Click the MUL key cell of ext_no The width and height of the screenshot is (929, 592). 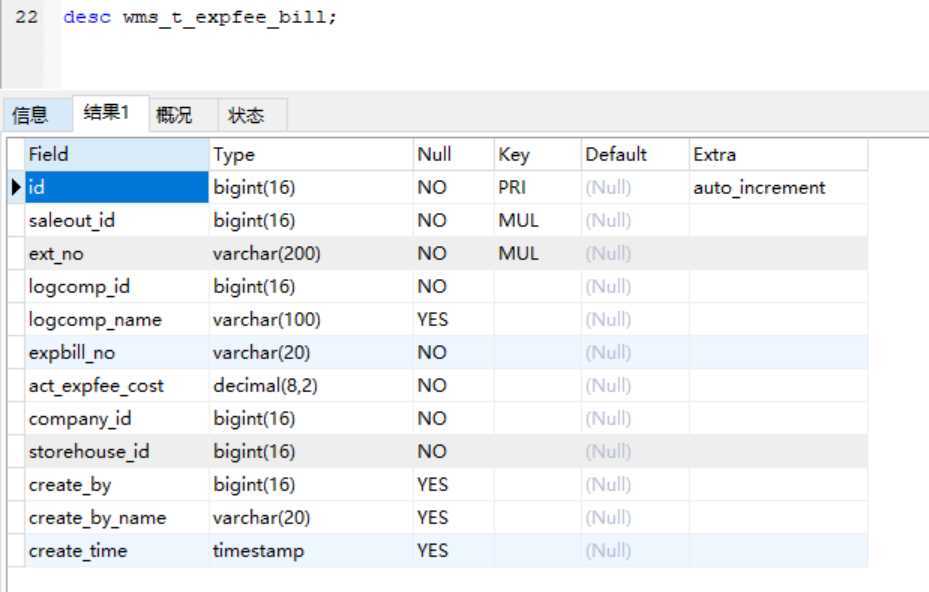(x=538, y=254)
